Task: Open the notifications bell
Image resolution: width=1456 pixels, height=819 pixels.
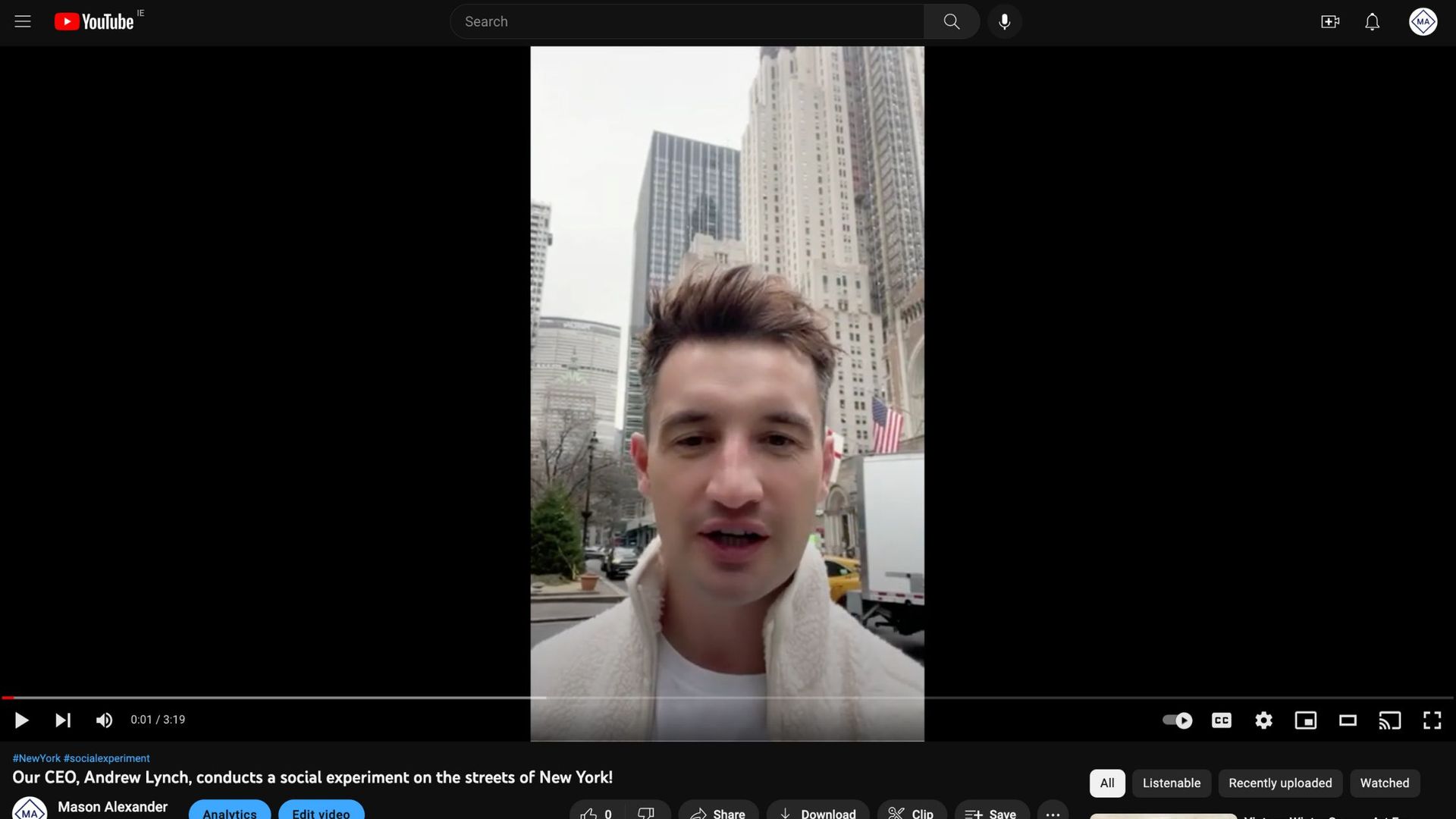Action: point(1372,22)
